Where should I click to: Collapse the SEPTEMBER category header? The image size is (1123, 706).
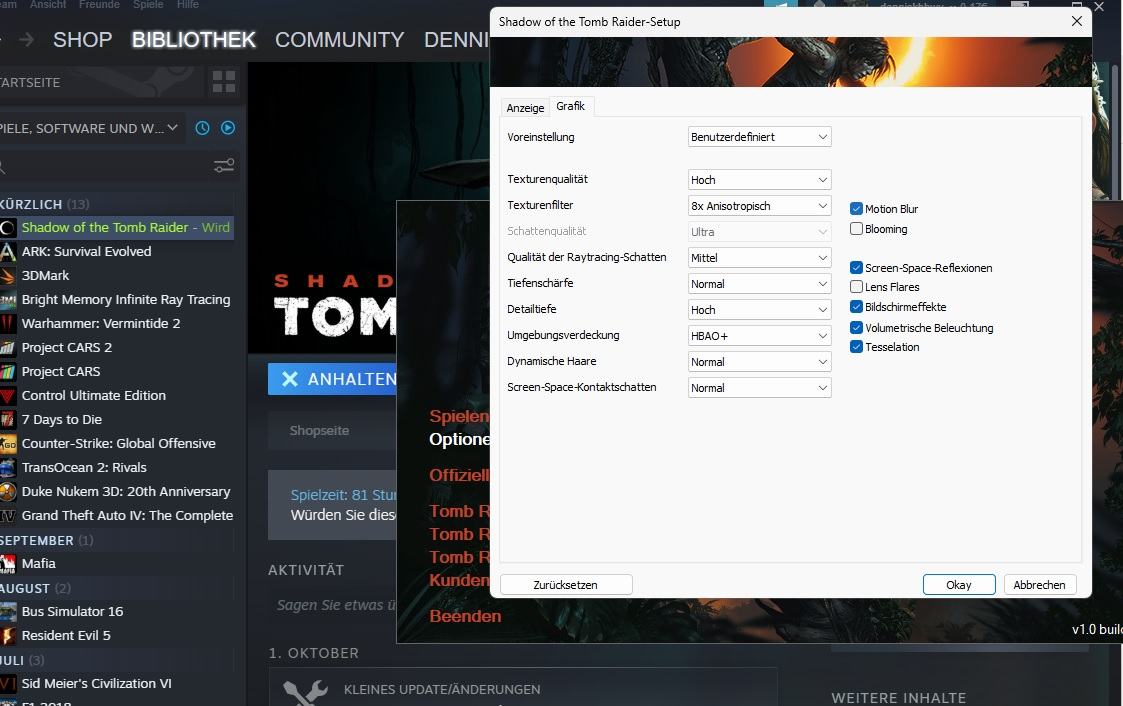coord(47,540)
